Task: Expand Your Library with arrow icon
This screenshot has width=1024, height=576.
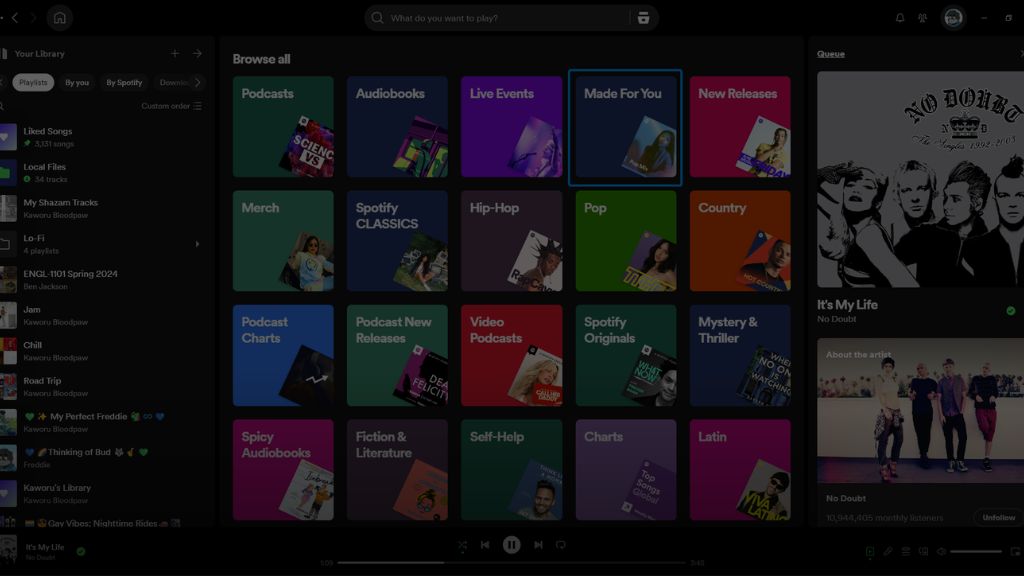Action: [x=197, y=54]
